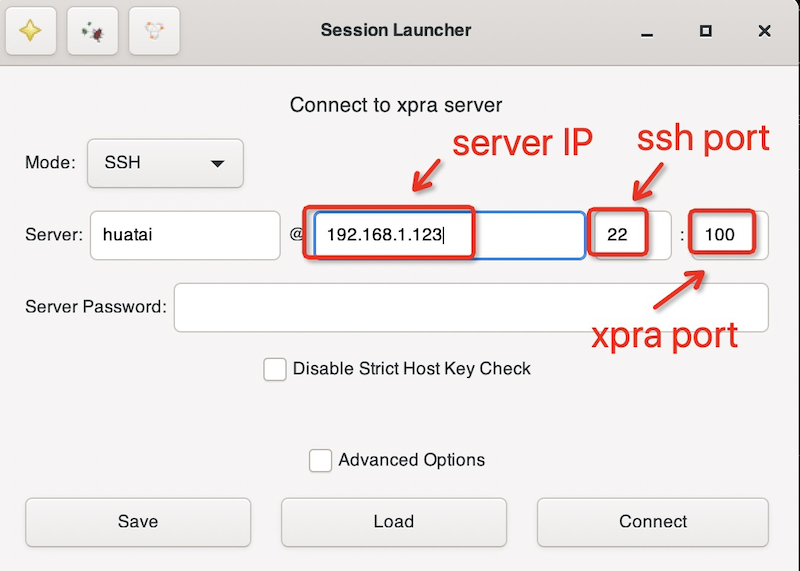Image resolution: width=800 pixels, height=571 pixels.
Task: Maximize the Session Launcher window
Action: 705,31
